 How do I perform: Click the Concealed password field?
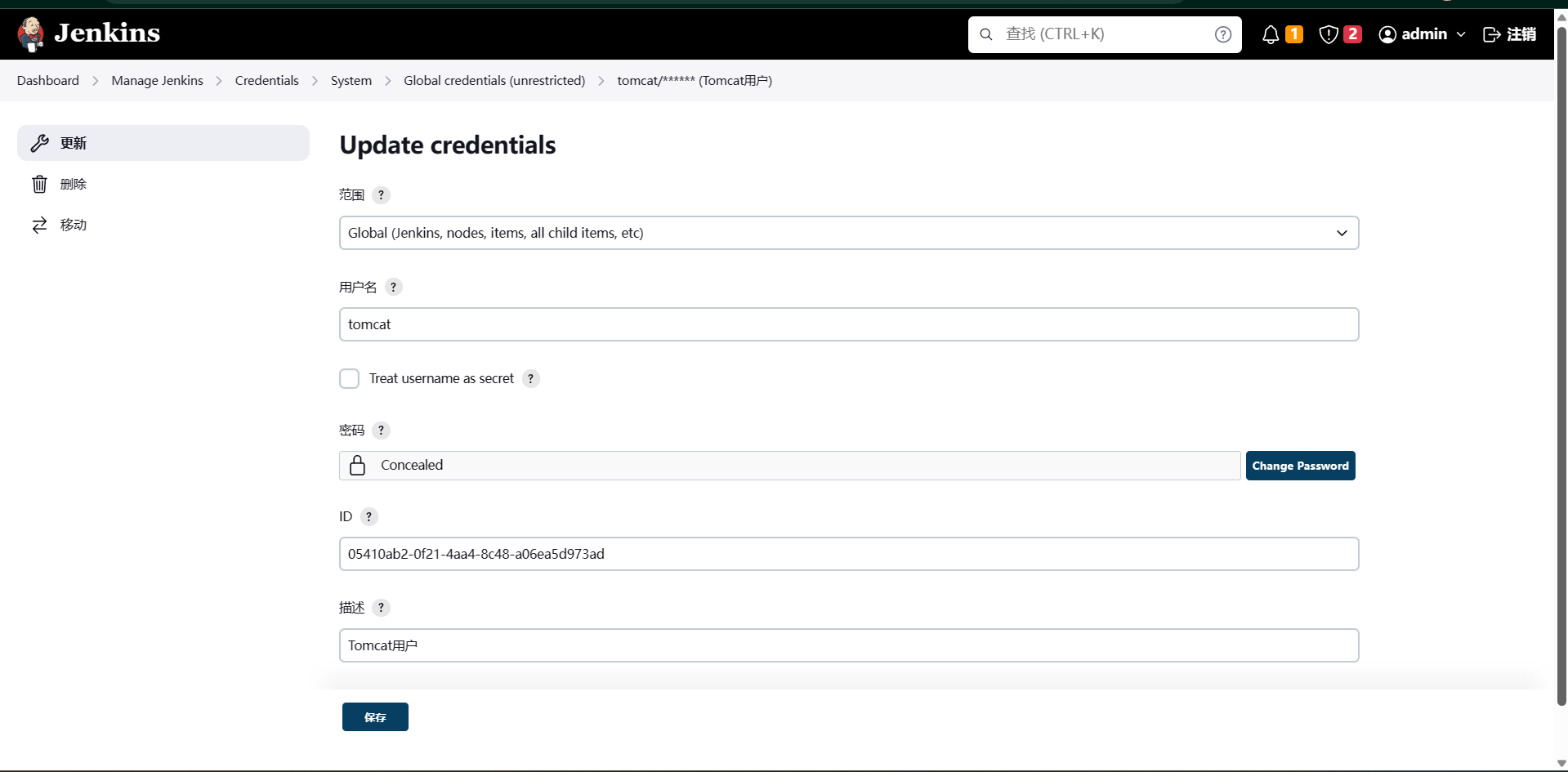pos(789,466)
